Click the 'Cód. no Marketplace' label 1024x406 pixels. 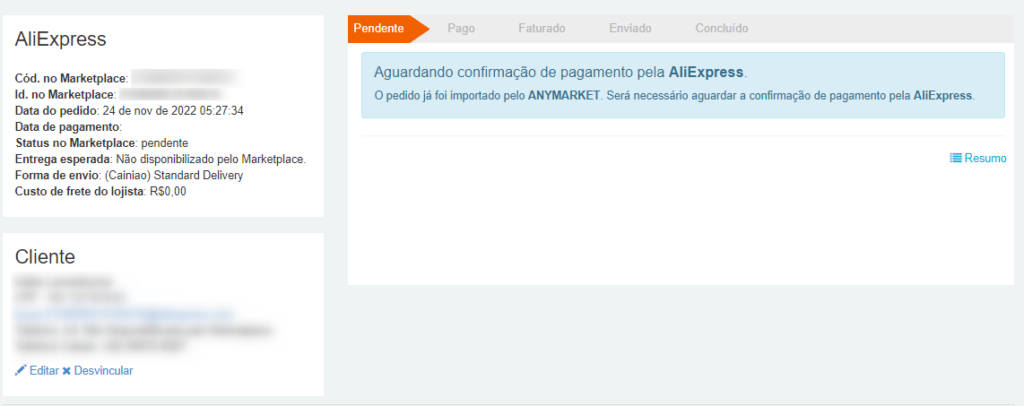coord(71,78)
